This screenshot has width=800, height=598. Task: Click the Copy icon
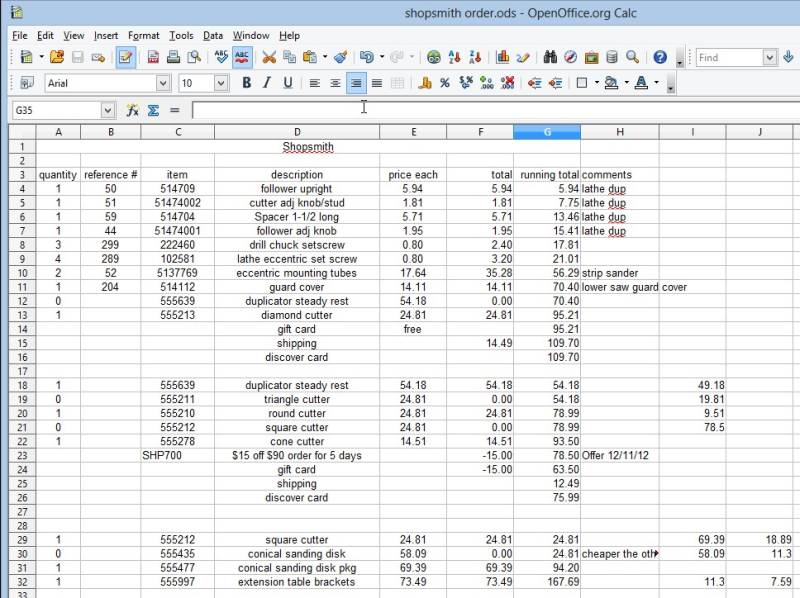coord(289,57)
